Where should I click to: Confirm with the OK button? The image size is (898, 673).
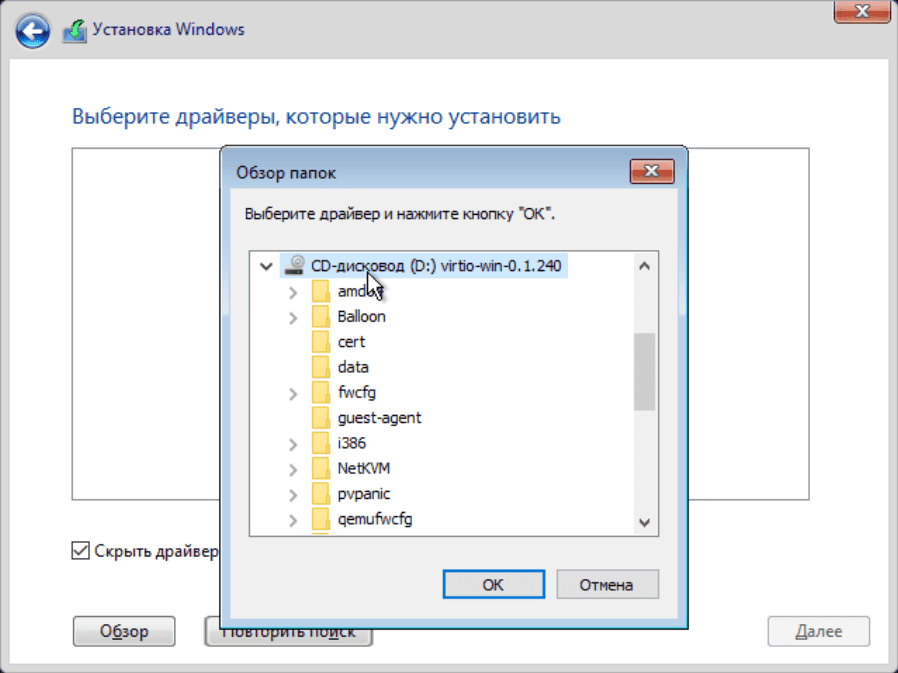click(x=494, y=584)
